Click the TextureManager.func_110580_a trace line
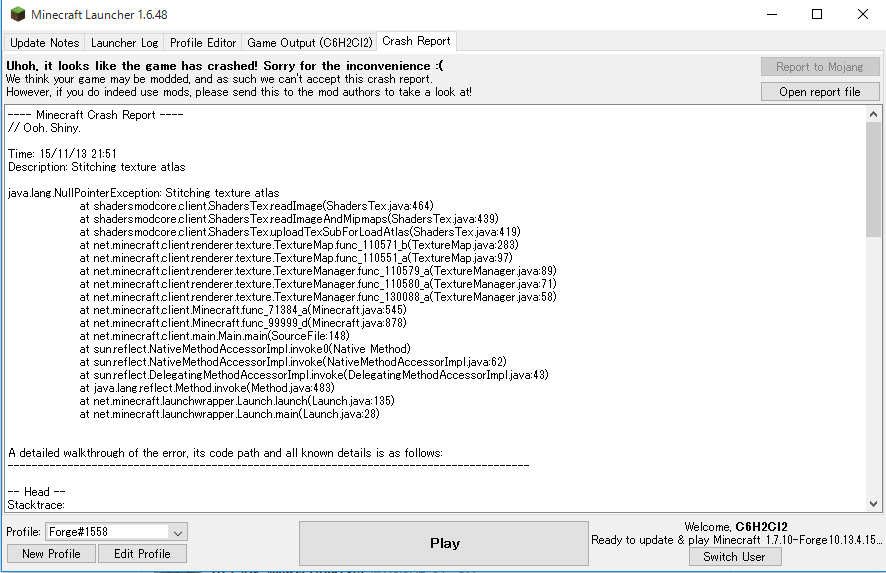 [x=318, y=284]
